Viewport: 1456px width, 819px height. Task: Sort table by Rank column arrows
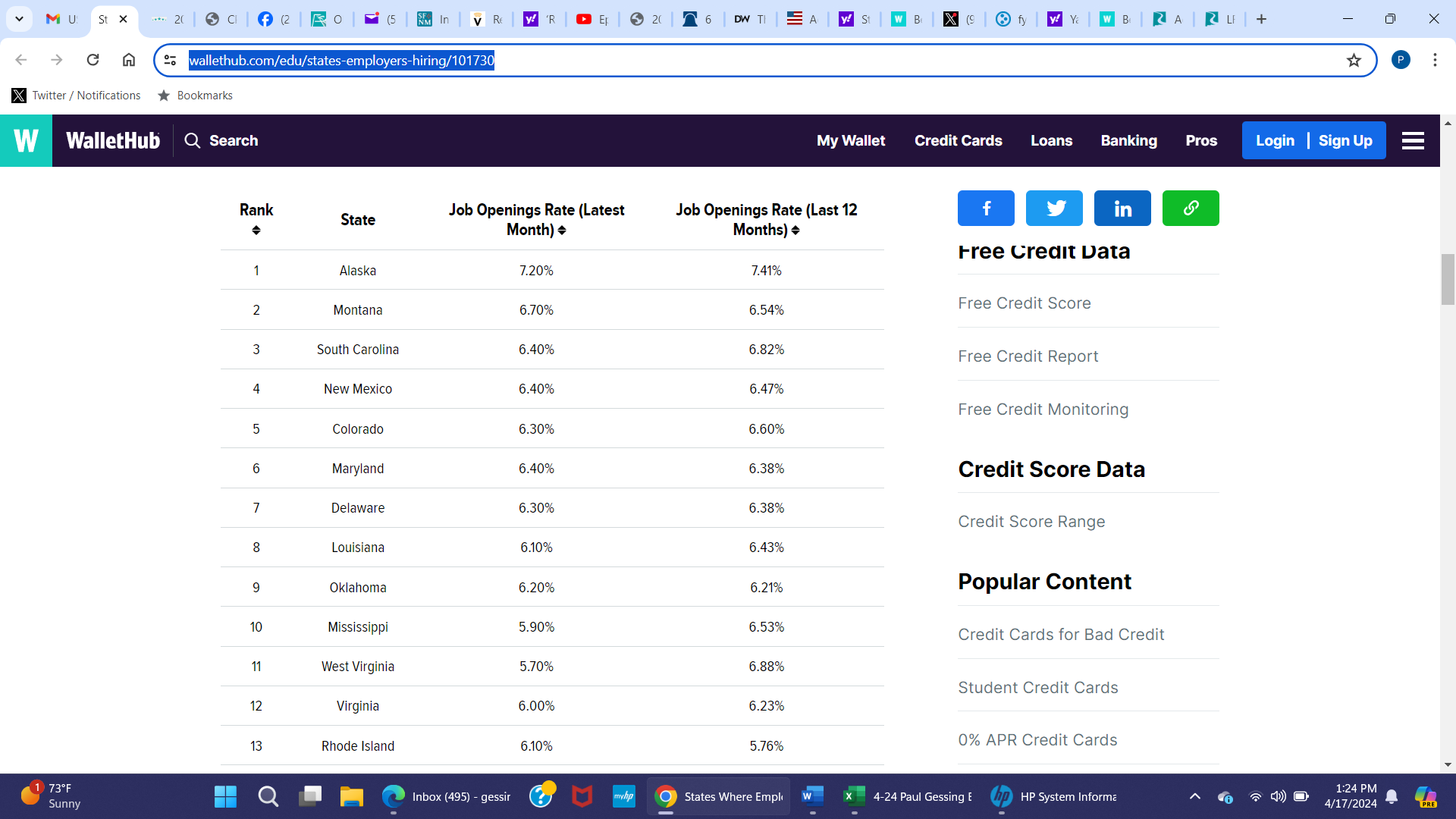pos(256,231)
